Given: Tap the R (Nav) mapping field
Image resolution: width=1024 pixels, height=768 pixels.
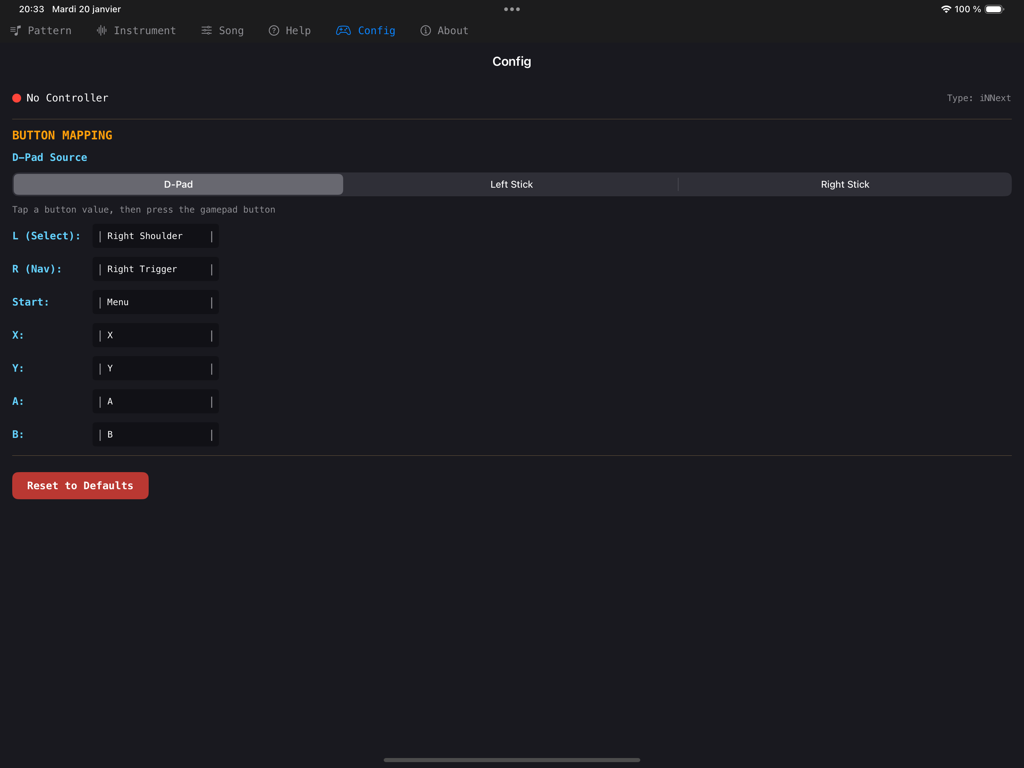Looking at the screenshot, I should pyautogui.click(x=155, y=269).
